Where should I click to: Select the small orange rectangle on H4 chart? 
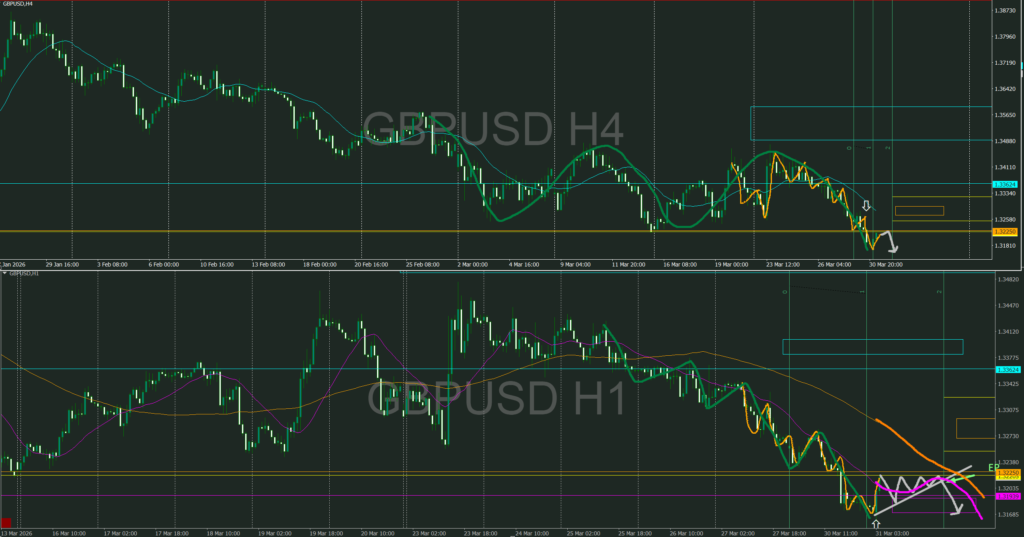click(919, 210)
